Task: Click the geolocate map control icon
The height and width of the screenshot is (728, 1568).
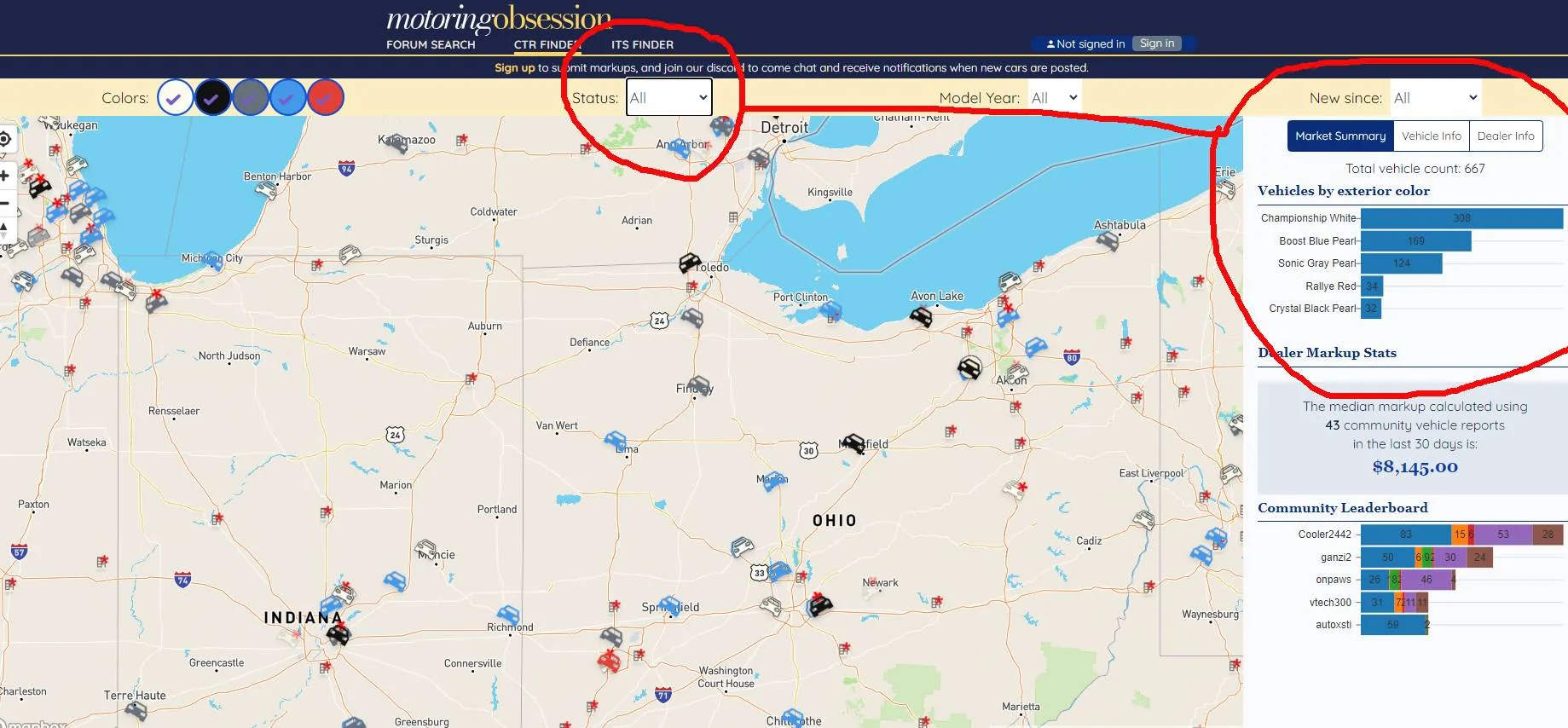Action: tap(4, 139)
